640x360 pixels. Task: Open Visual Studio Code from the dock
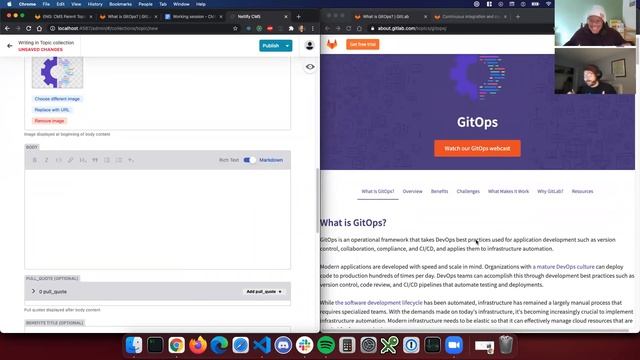point(262,345)
